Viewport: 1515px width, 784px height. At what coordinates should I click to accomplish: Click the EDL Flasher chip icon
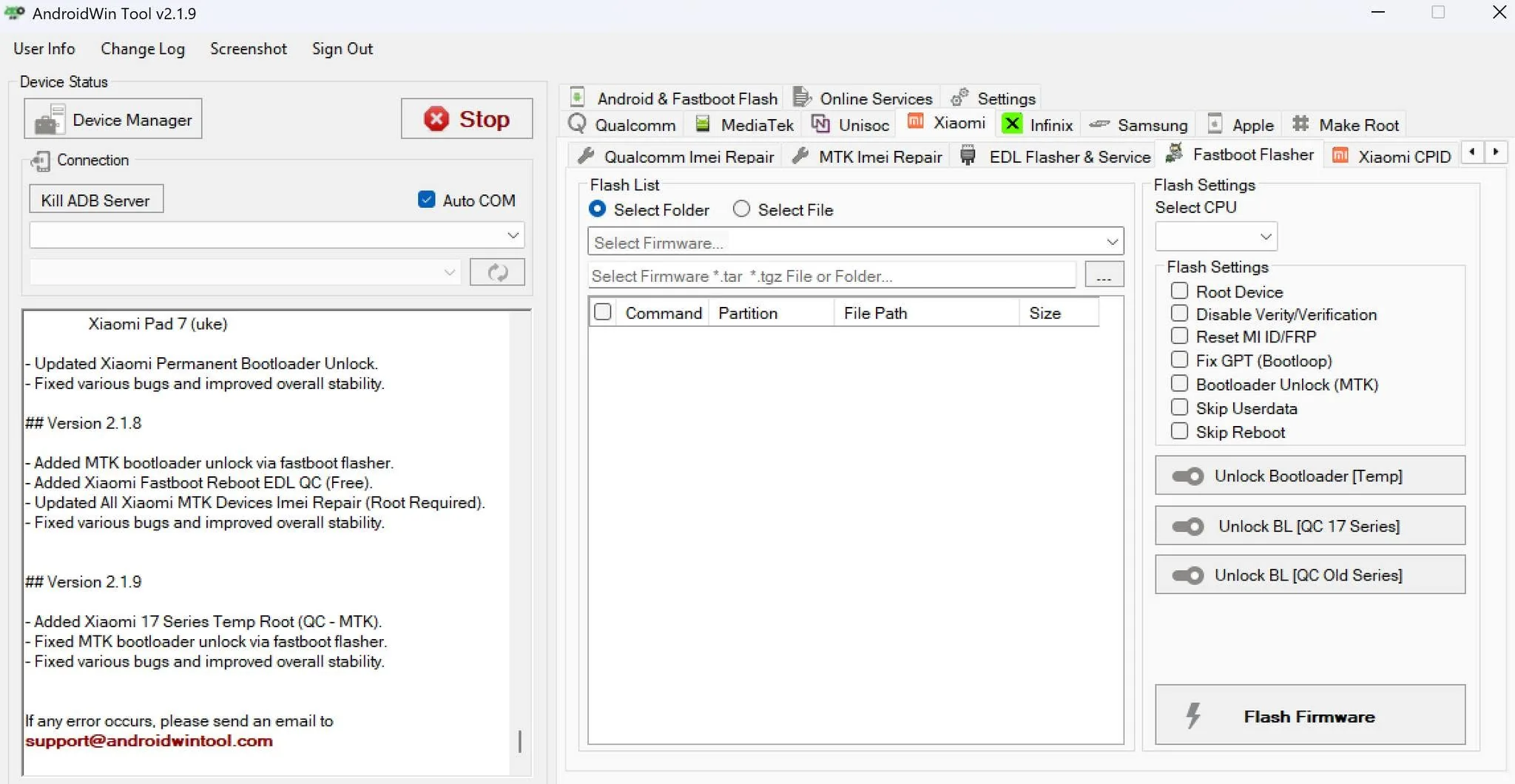(968, 155)
